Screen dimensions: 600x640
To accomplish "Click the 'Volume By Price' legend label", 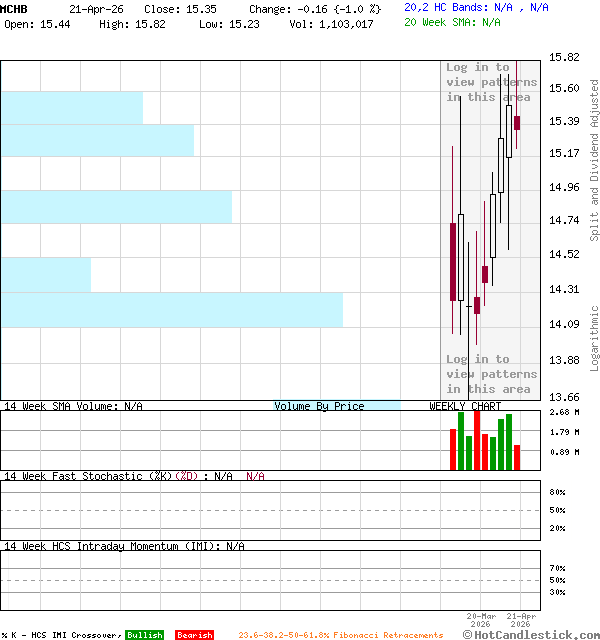I will pyautogui.click(x=319, y=406).
